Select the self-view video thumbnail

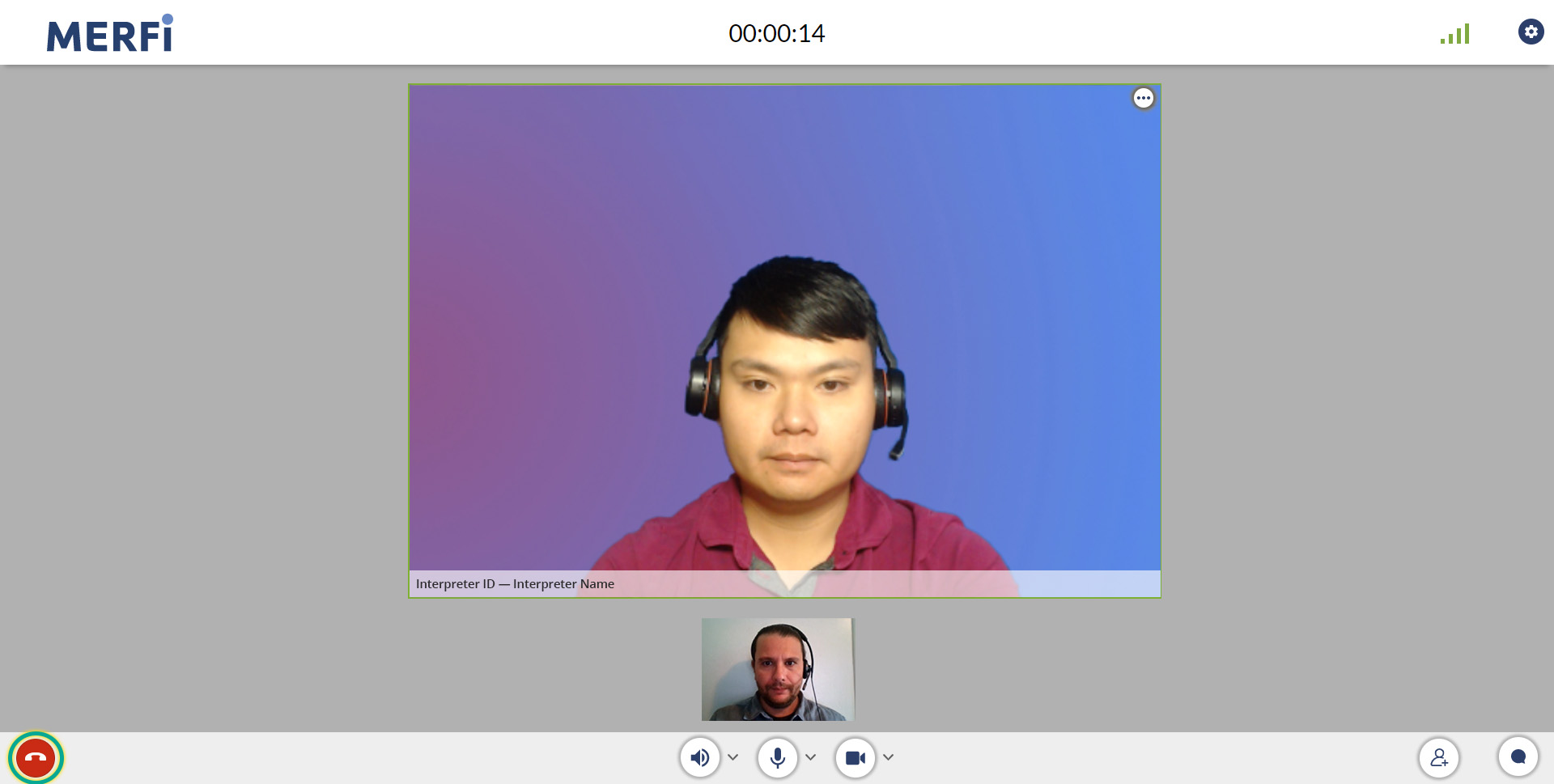pyautogui.click(x=778, y=669)
